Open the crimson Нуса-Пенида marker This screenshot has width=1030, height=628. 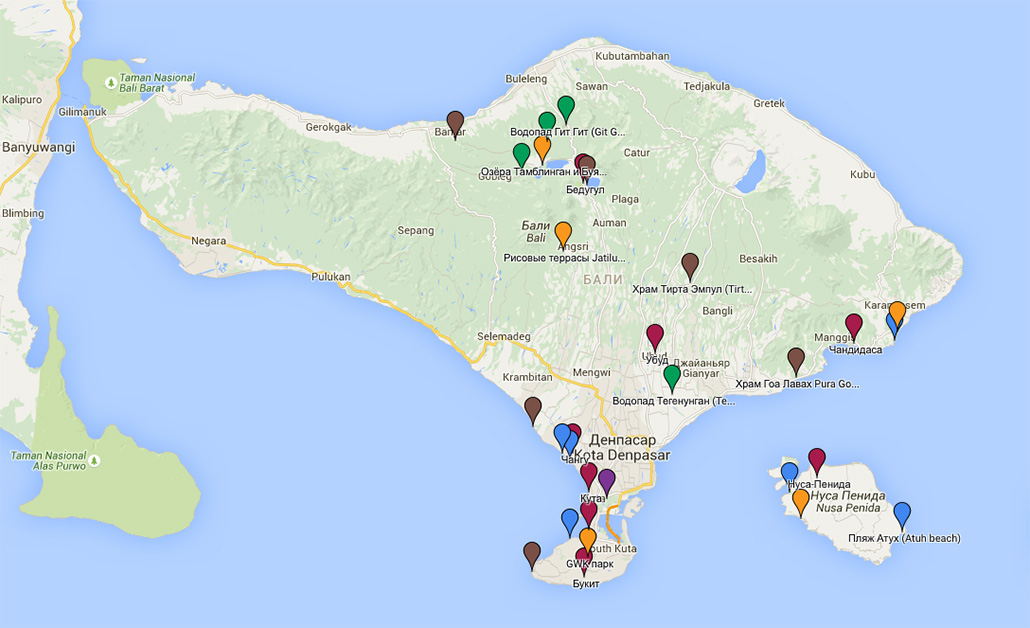click(817, 460)
